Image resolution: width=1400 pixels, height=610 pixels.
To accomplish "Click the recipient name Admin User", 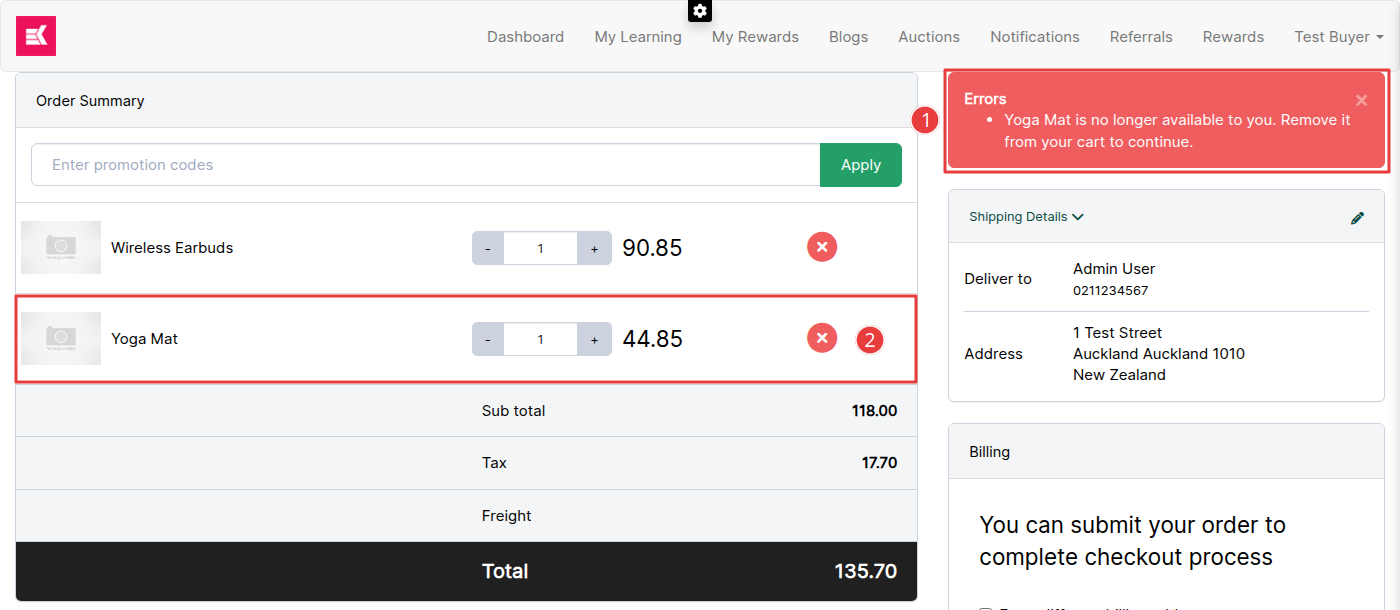I will click(1114, 269).
